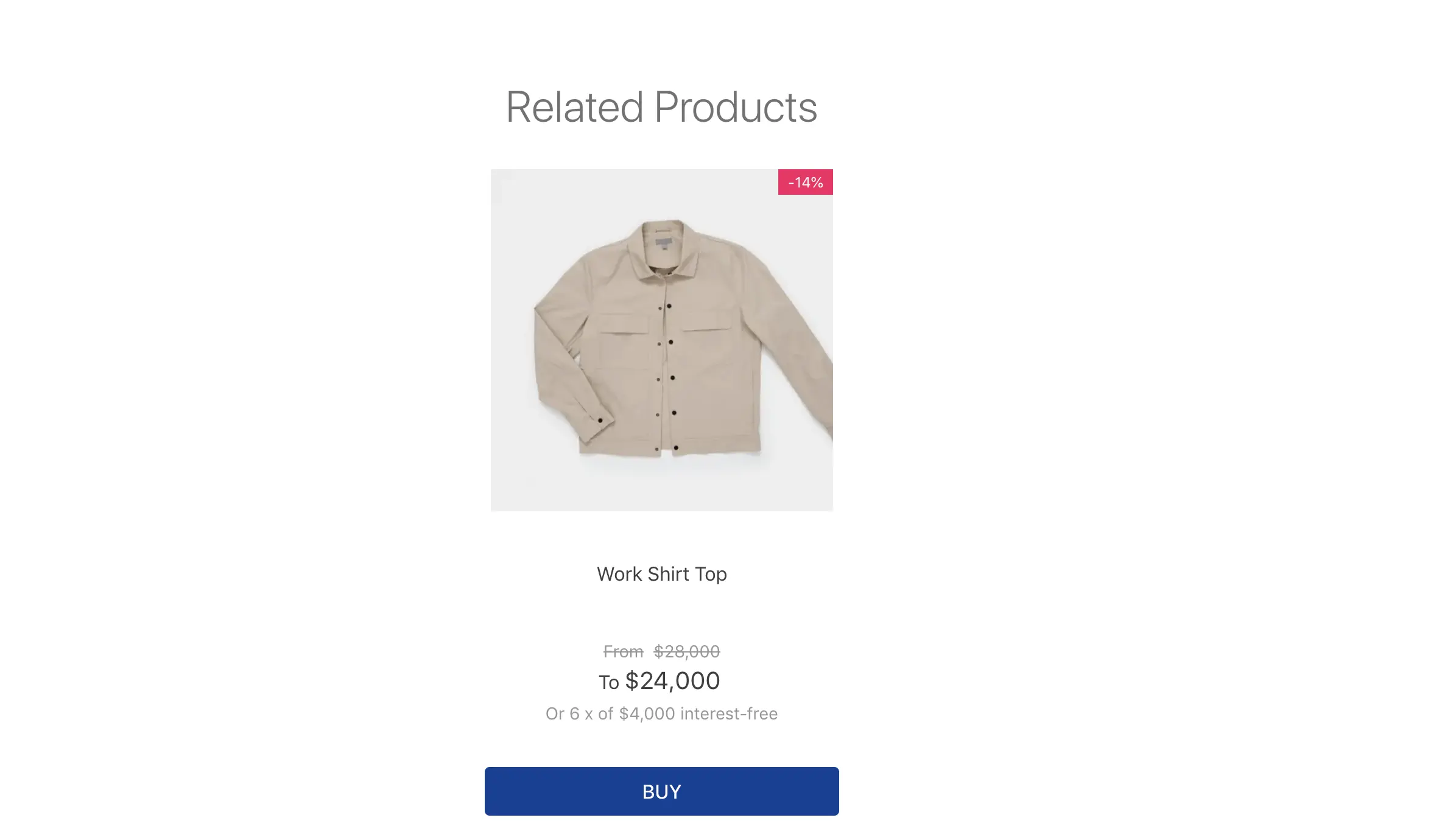Select the Work Shirt Top product title
The height and width of the screenshot is (840, 1453).
pyautogui.click(x=661, y=573)
